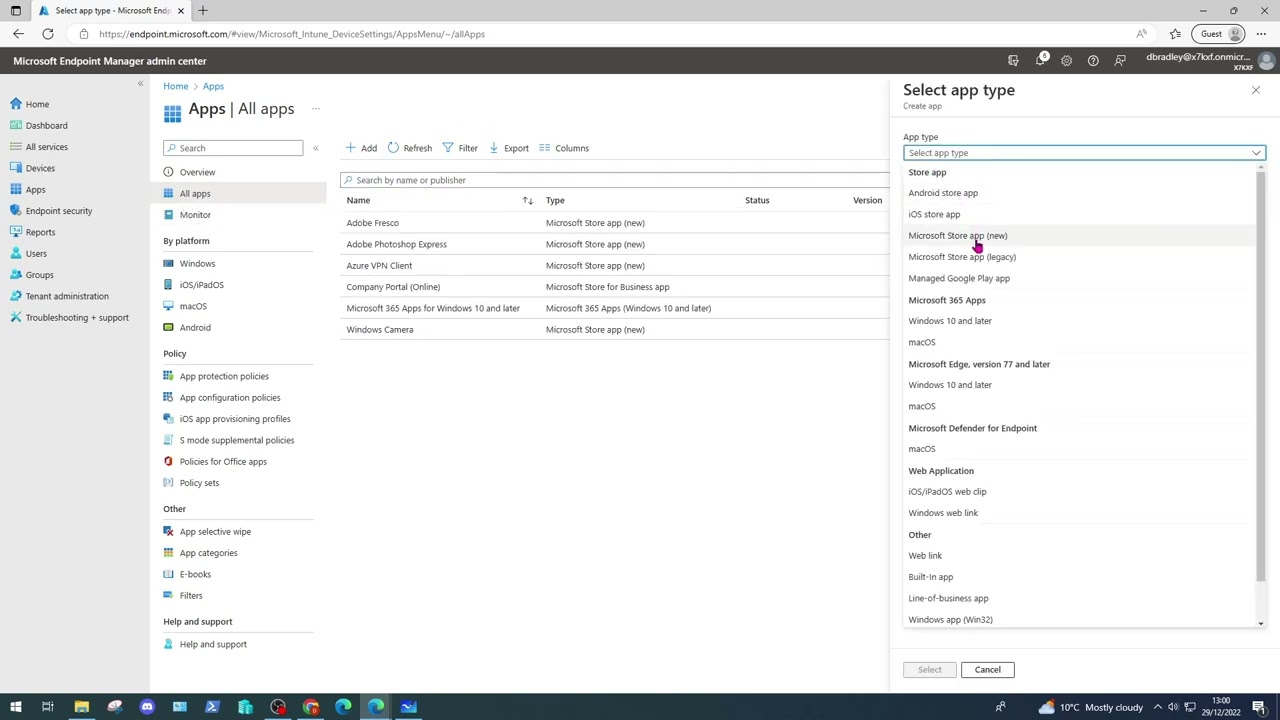Open the Apps breadcrumb link
1280x720 pixels.
point(213,86)
